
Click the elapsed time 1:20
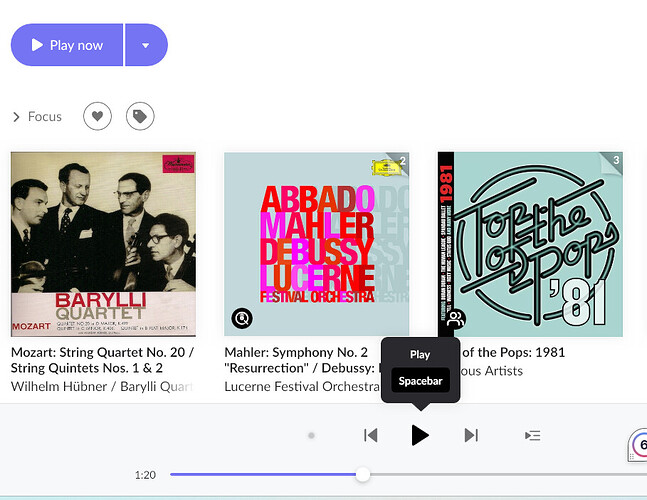[x=145, y=475]
